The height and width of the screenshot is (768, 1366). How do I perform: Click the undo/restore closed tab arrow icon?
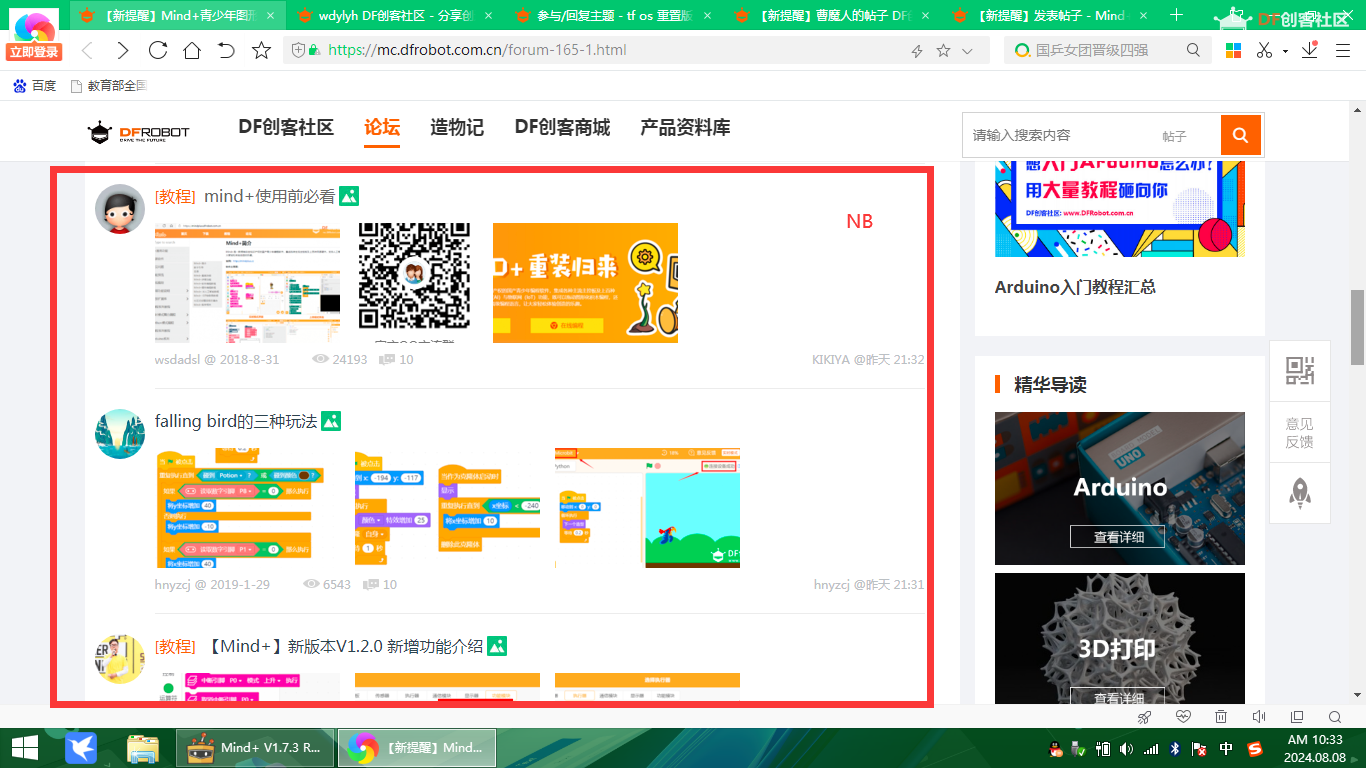pyautogui.click(x=226, y=50)
